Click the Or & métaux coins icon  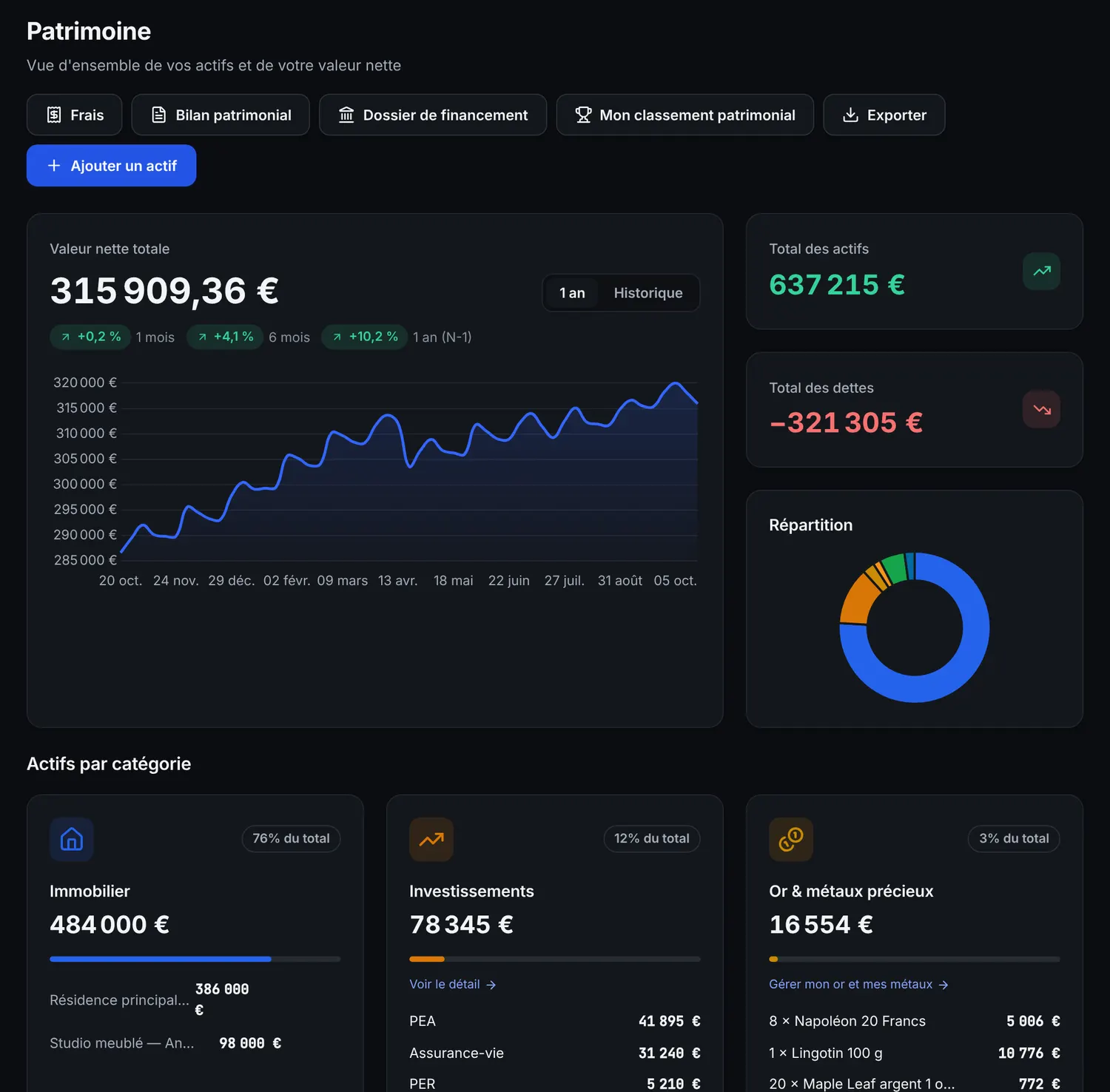click(x=791, y=839)
